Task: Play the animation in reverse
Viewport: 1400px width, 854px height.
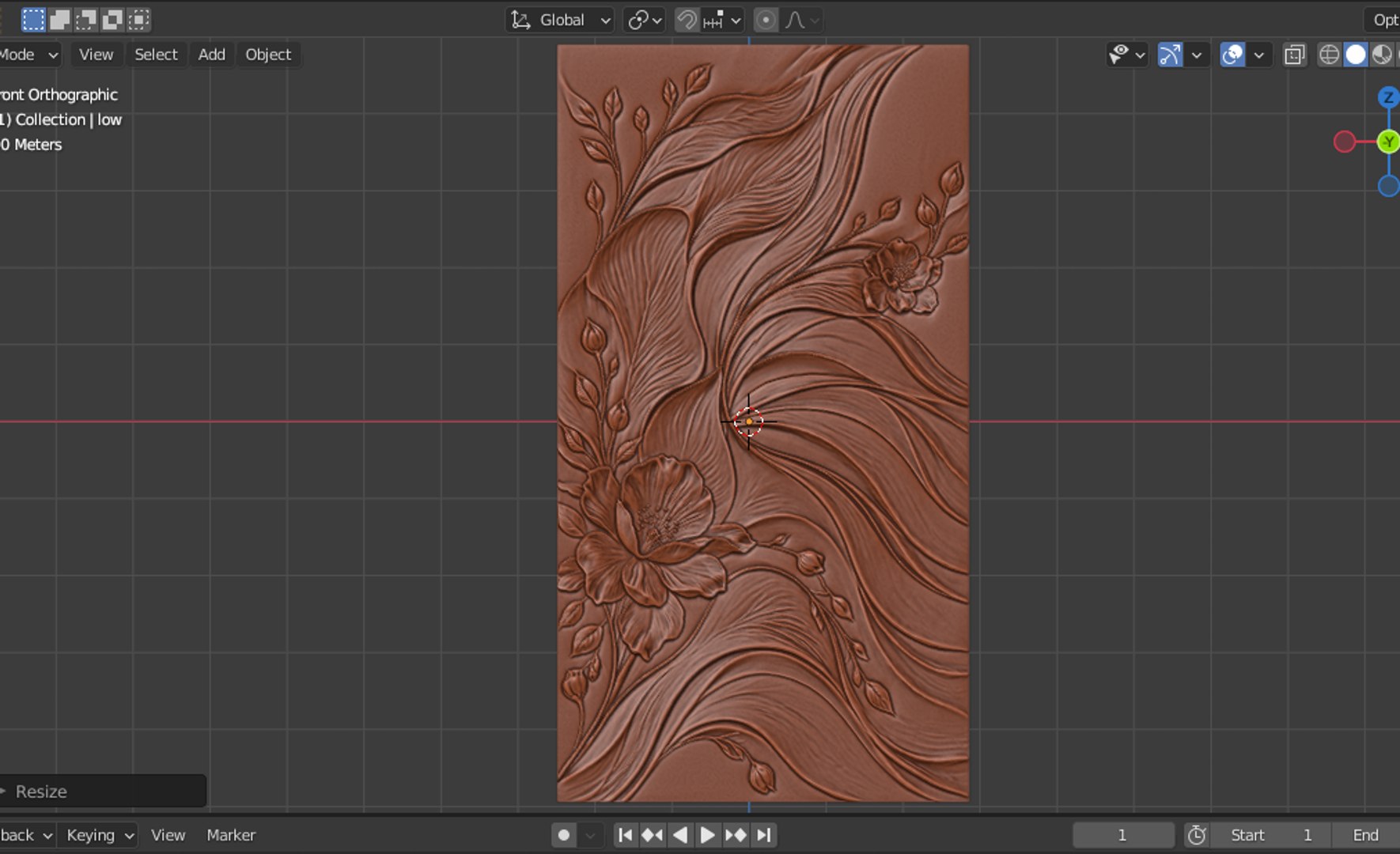Action: pos(679,835)
